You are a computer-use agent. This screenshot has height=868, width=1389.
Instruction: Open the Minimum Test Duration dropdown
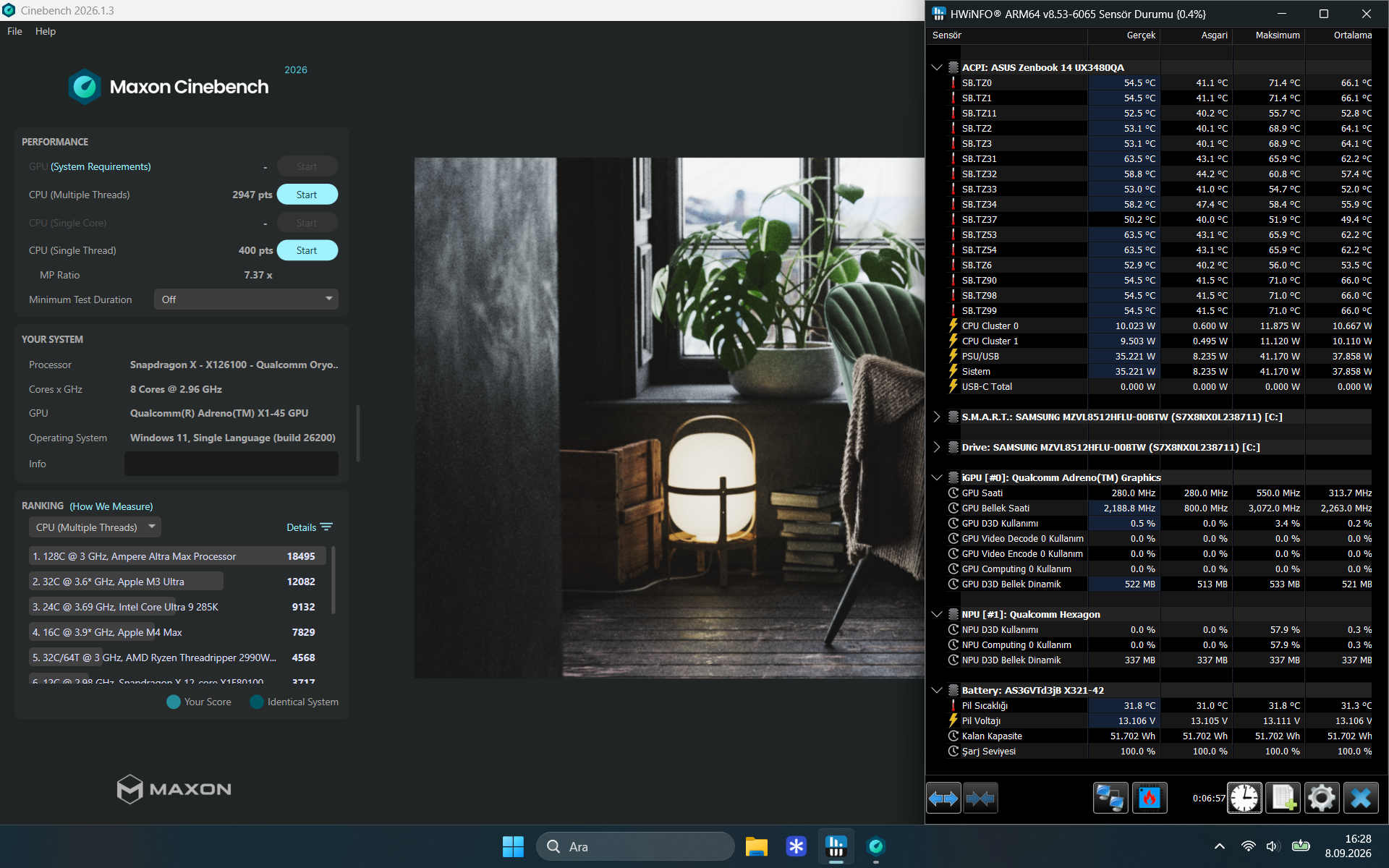(246, 299)
